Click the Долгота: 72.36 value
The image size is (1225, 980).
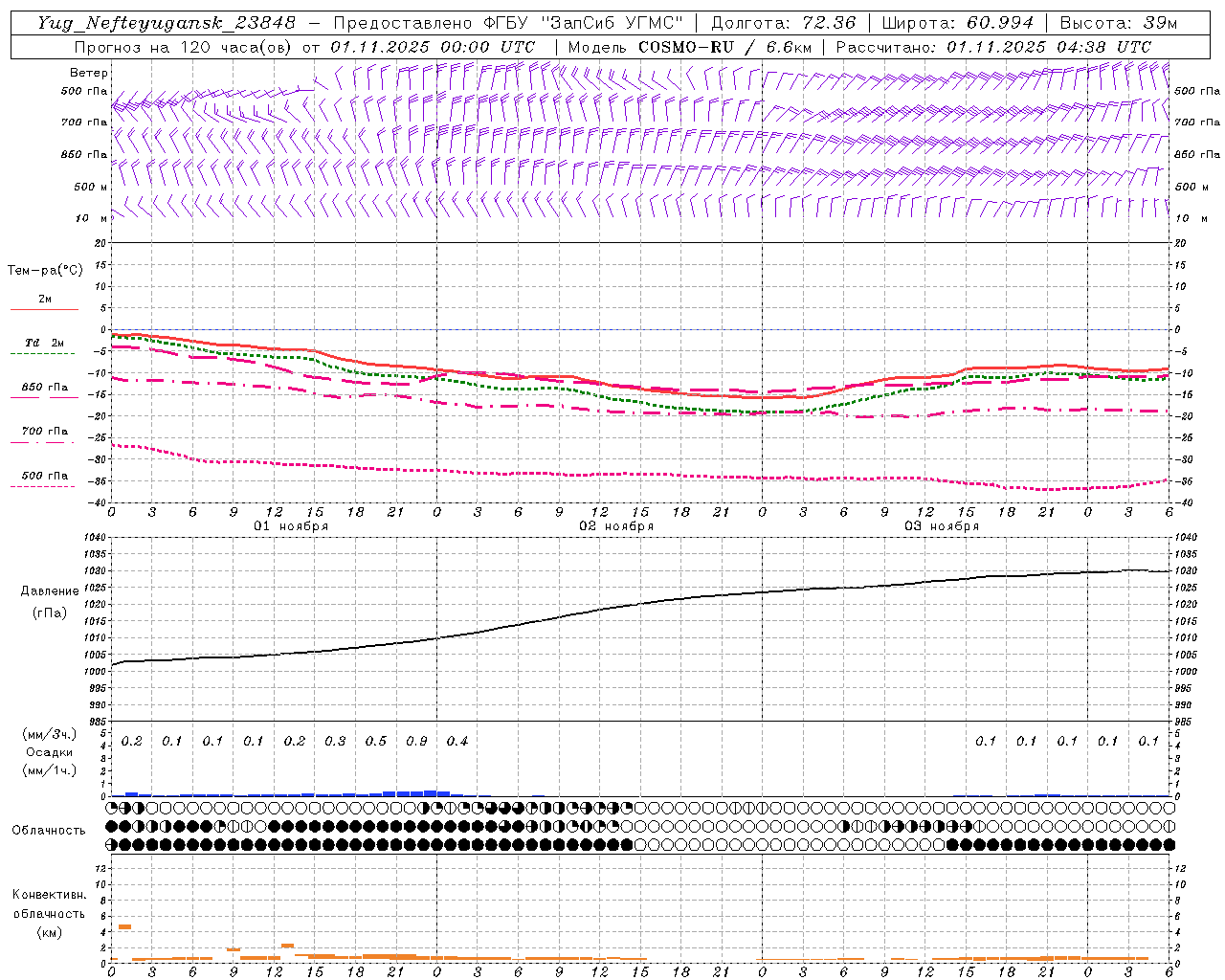[784, 23]
